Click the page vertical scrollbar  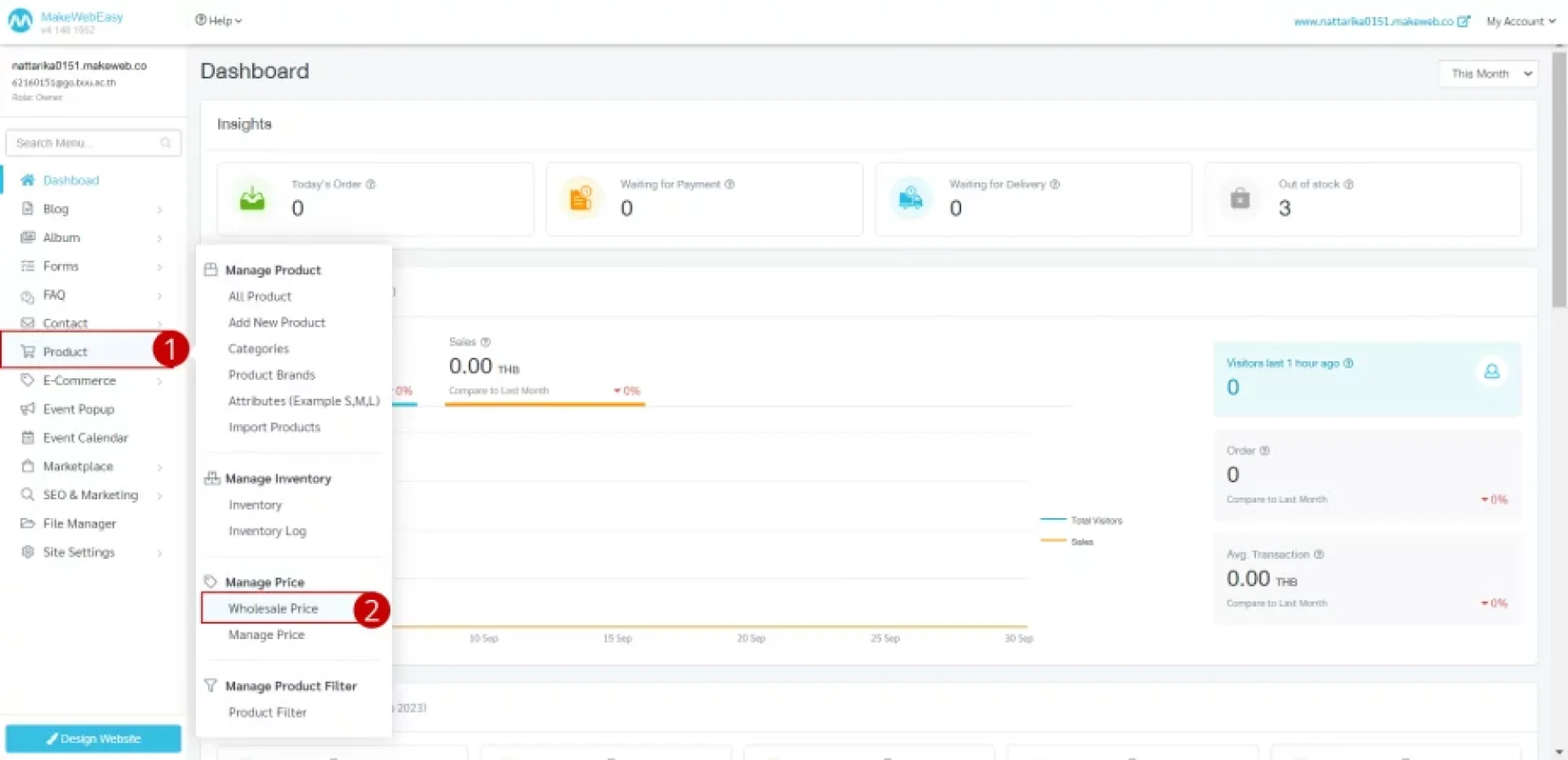[x=1559, y=180]
